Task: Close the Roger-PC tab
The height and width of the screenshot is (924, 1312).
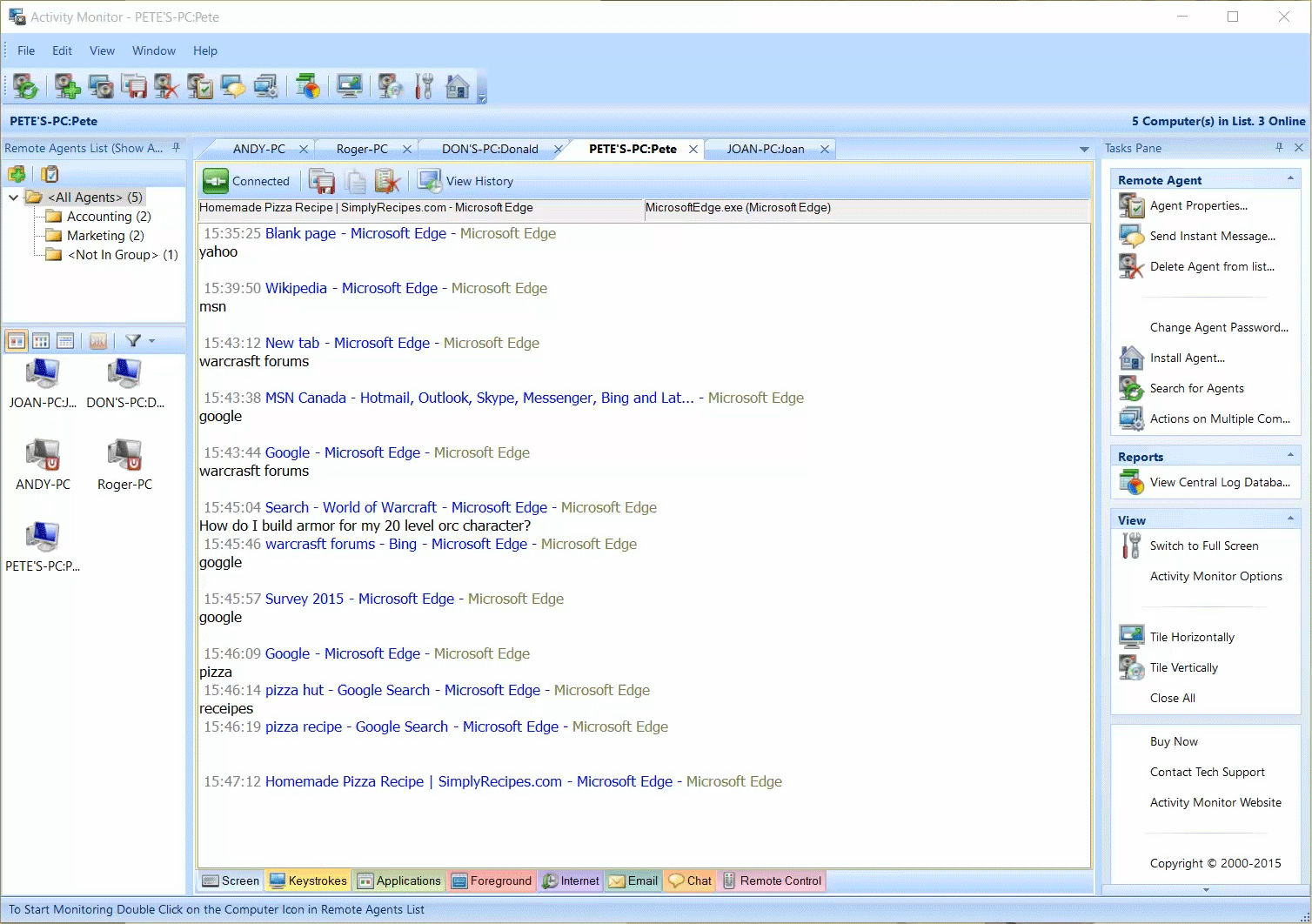Action: 406,149
